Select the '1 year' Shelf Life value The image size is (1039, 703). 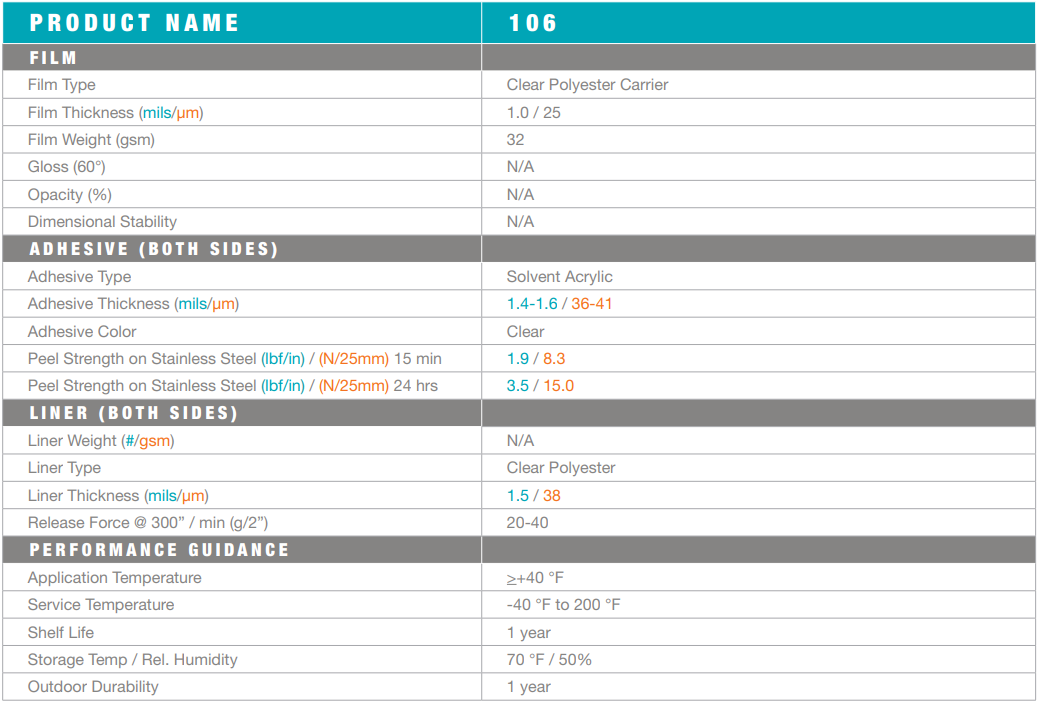coord(529,633)
